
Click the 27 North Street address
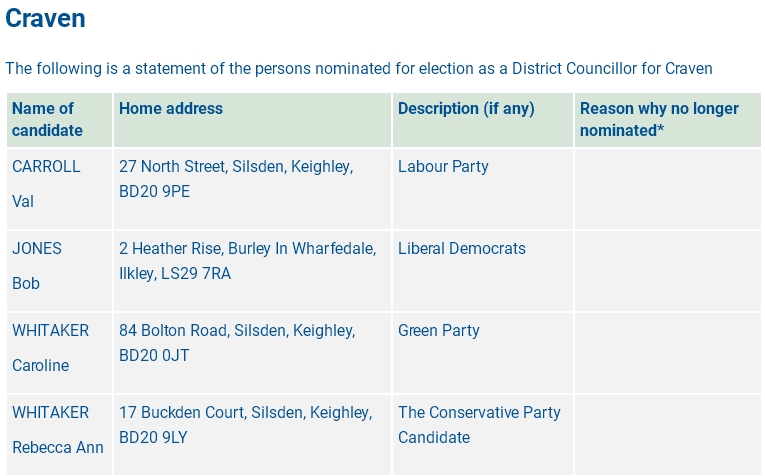pos(235,178)
